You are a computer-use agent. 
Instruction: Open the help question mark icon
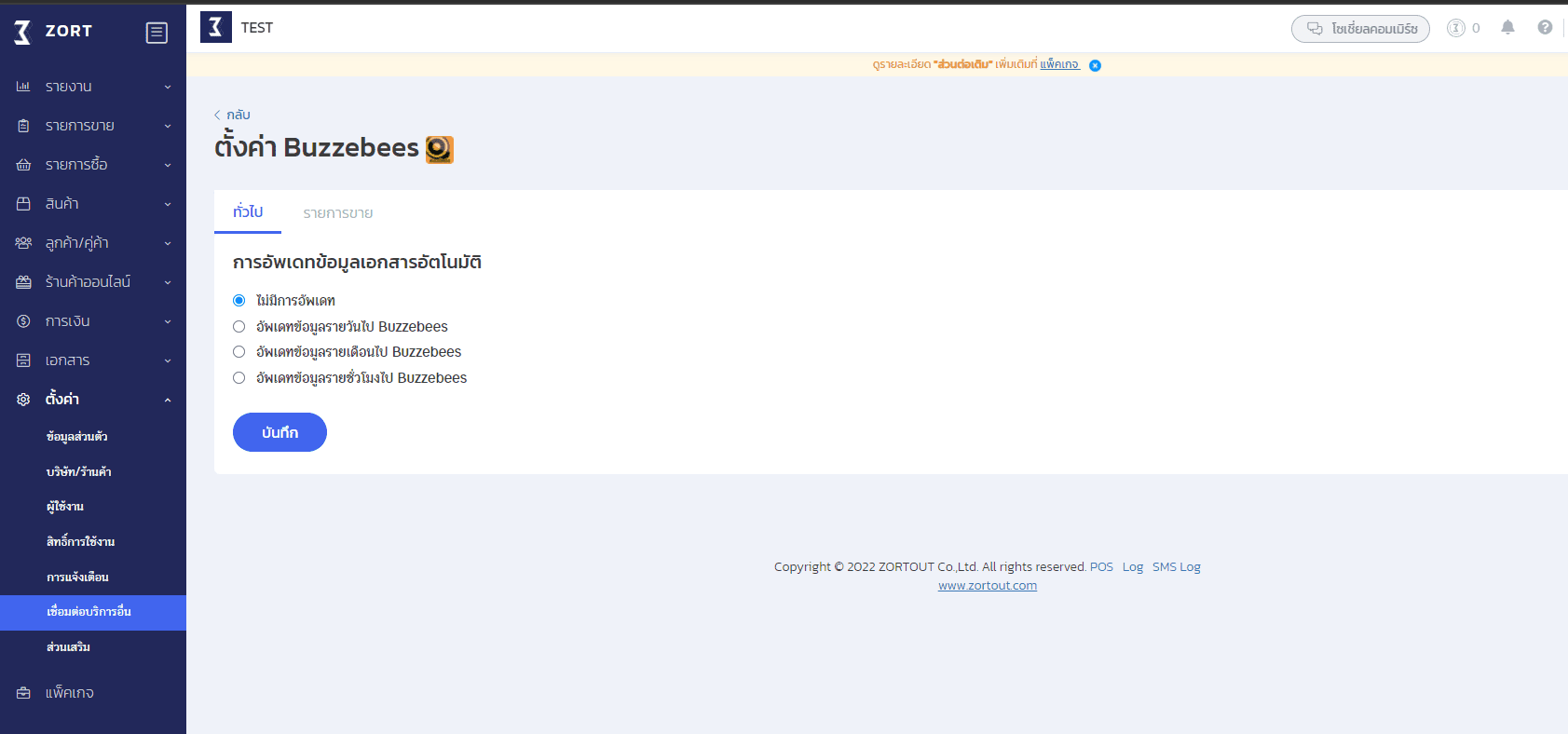coord(1545,28)
